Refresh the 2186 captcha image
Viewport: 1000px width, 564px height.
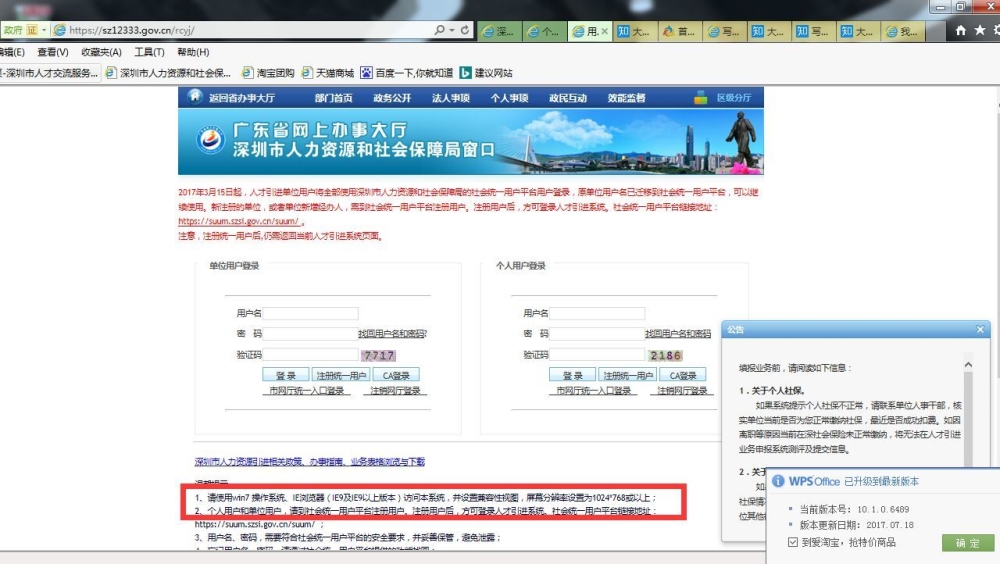pos(665,355)
